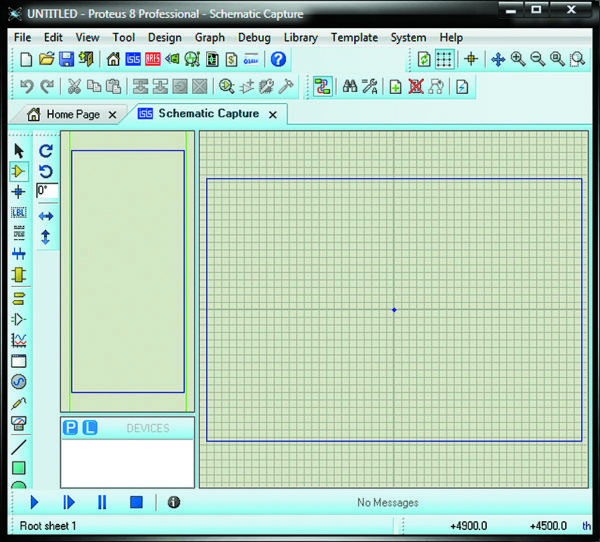Select the Buses Mode tool
This screenshot has height=542, width=600.
coord(18,253)
